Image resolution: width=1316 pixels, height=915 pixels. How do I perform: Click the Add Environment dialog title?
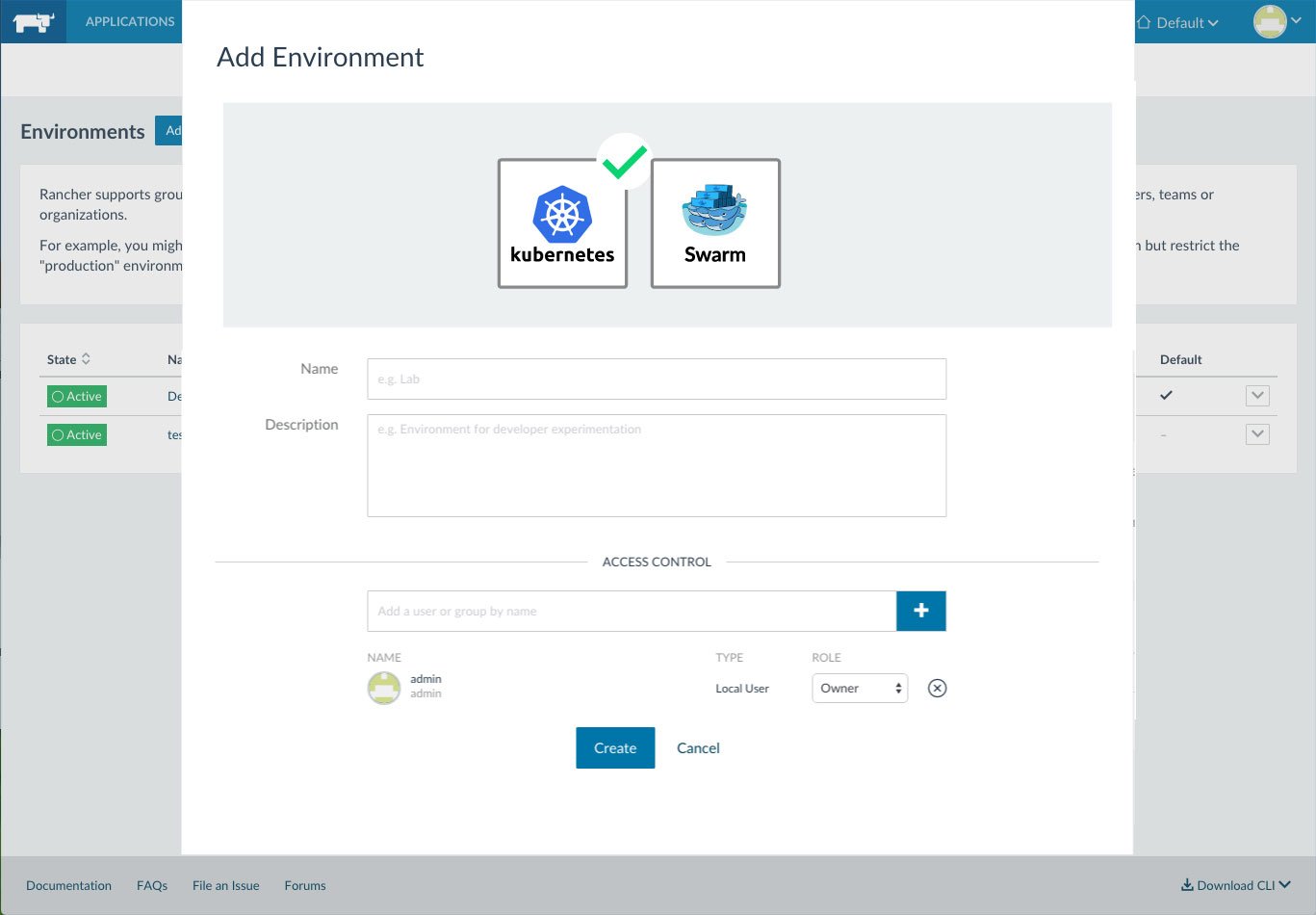[x=321, y=58]
